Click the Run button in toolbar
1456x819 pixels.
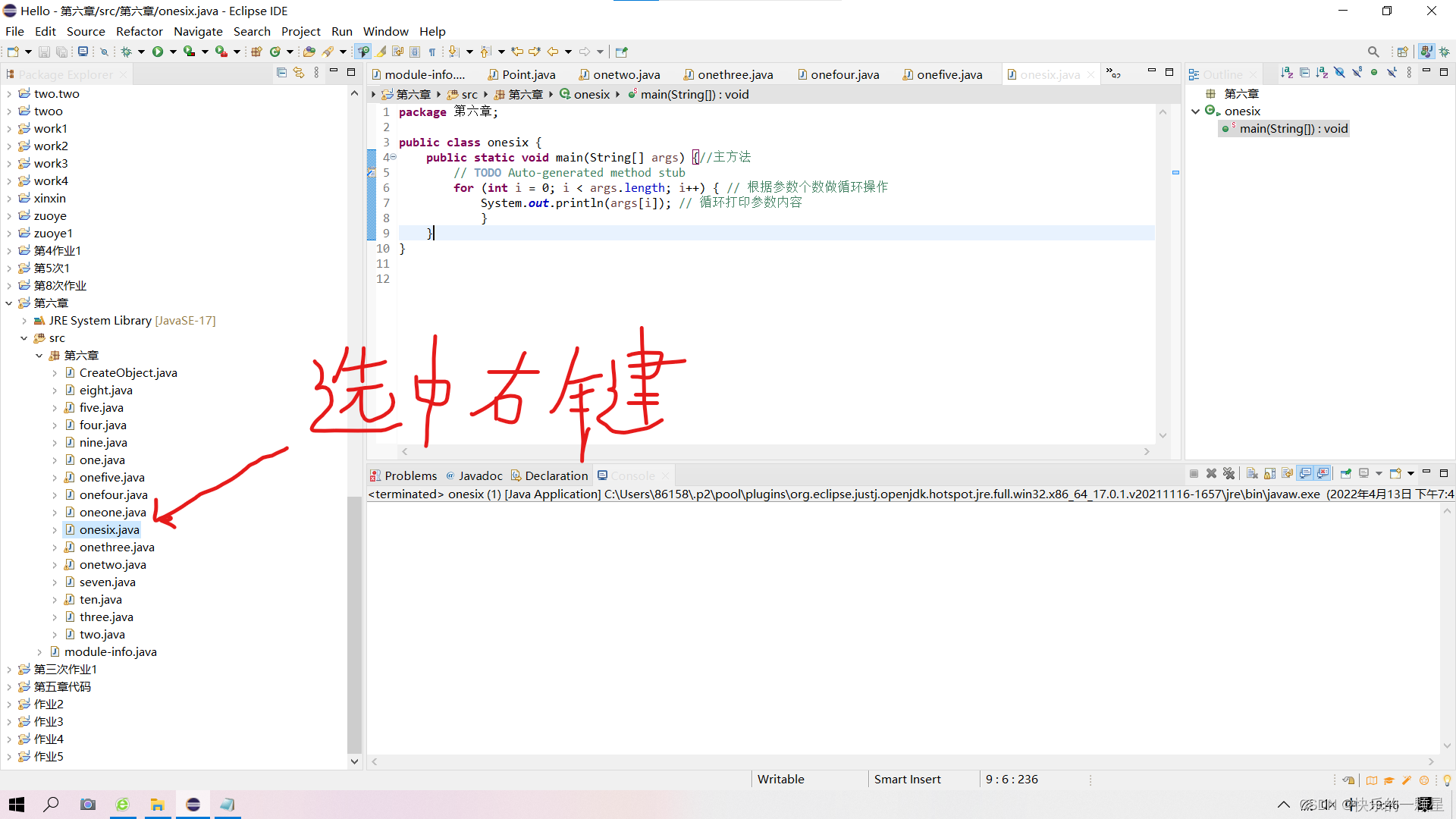click(x=161, y=51)
